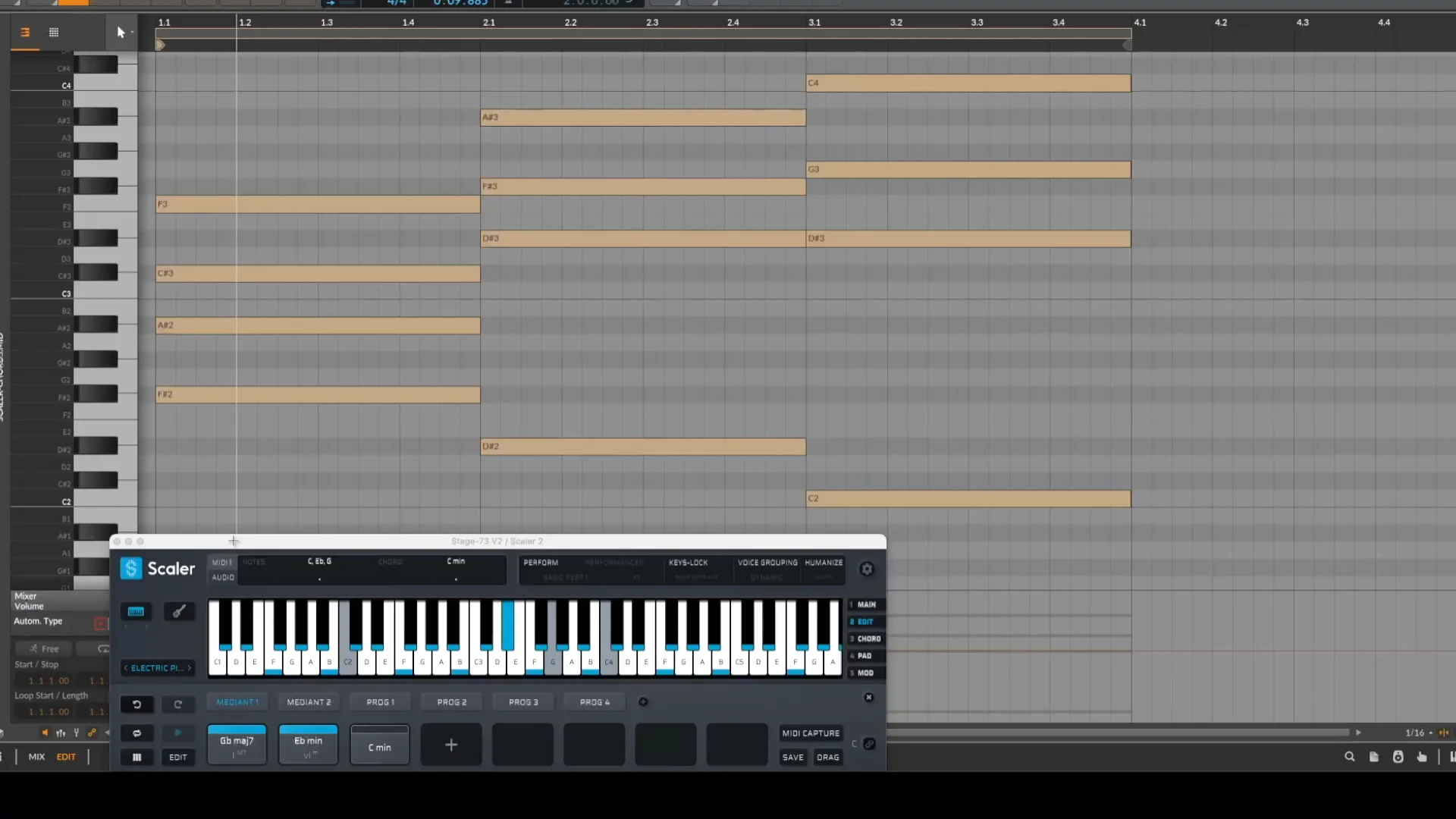
Task: Toggle MIDI input source in Scaler
Action: (222, 563)
